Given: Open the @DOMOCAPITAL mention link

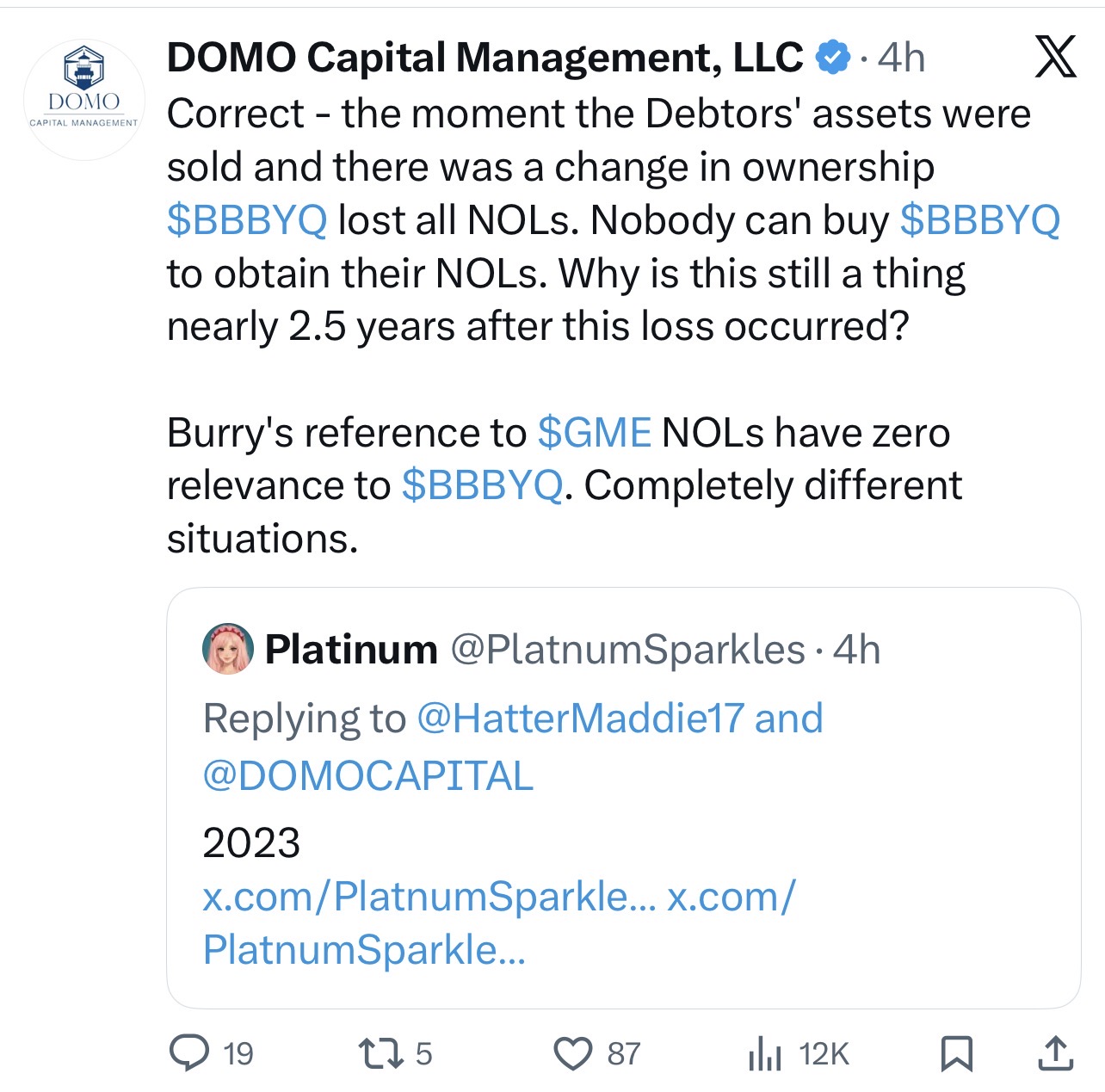Looking at the screenshot, I should (368, 775).
